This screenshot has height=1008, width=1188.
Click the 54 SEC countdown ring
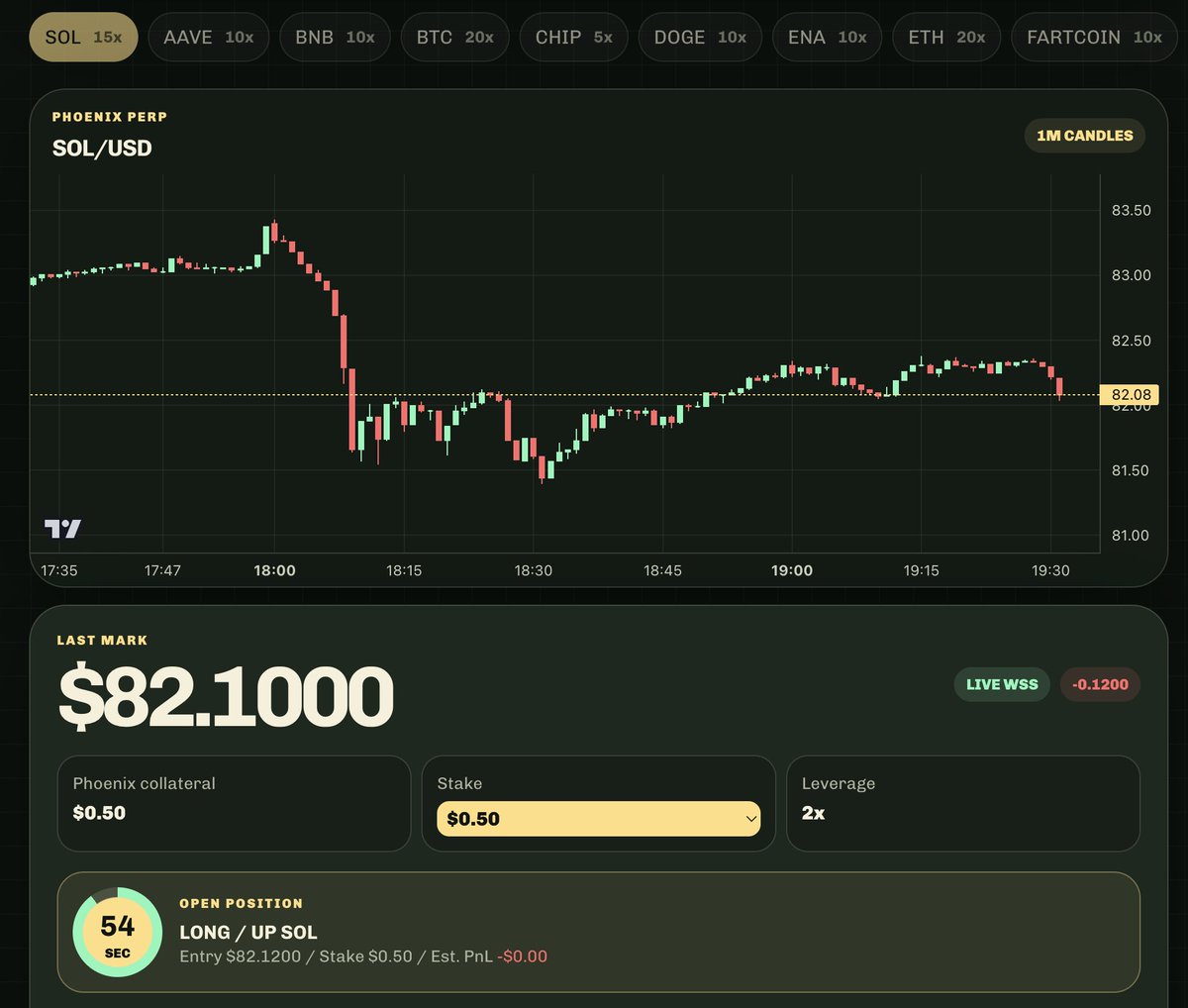pos(117,933)
